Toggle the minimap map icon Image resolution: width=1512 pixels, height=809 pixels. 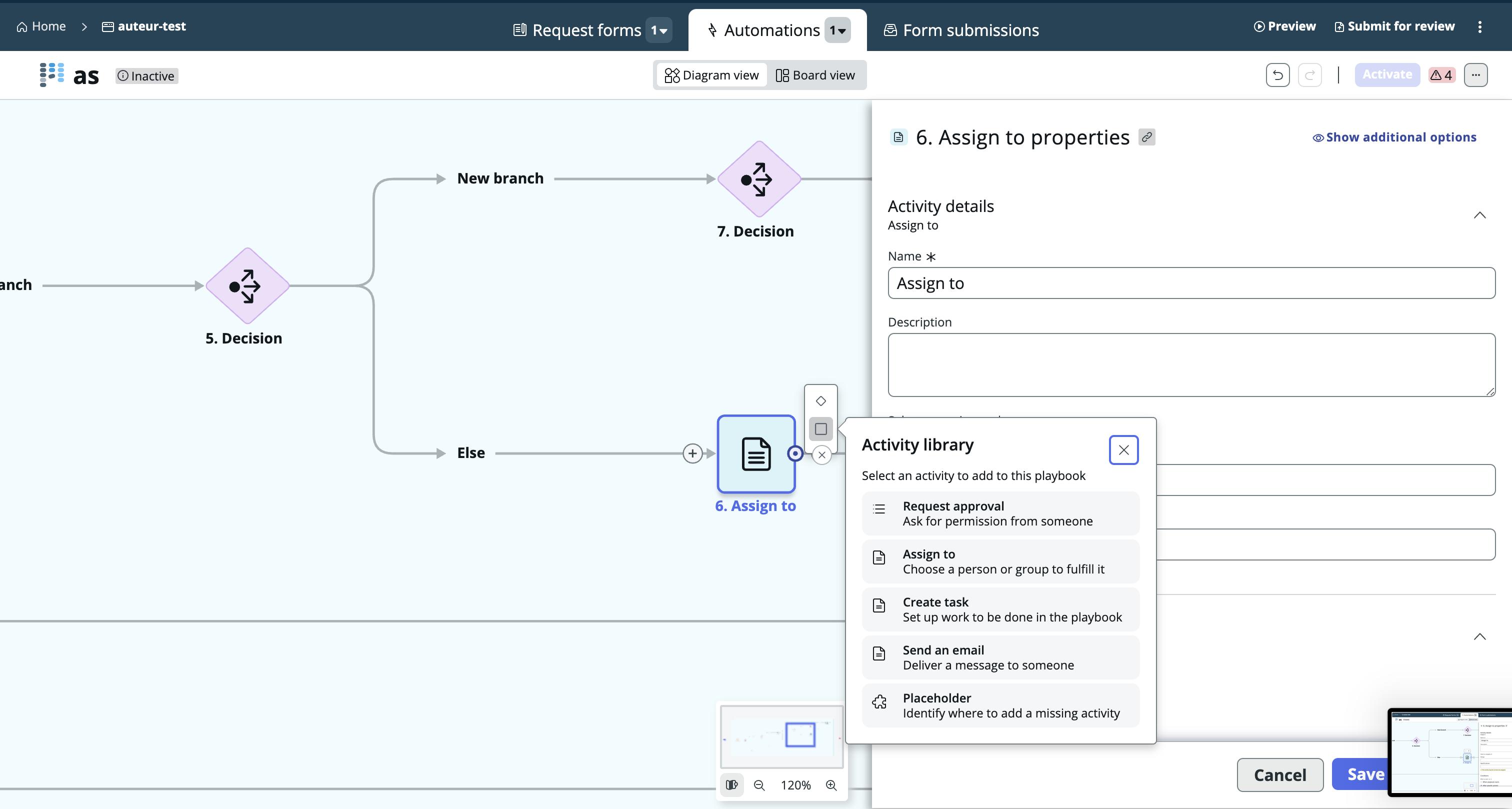[732, 785]
